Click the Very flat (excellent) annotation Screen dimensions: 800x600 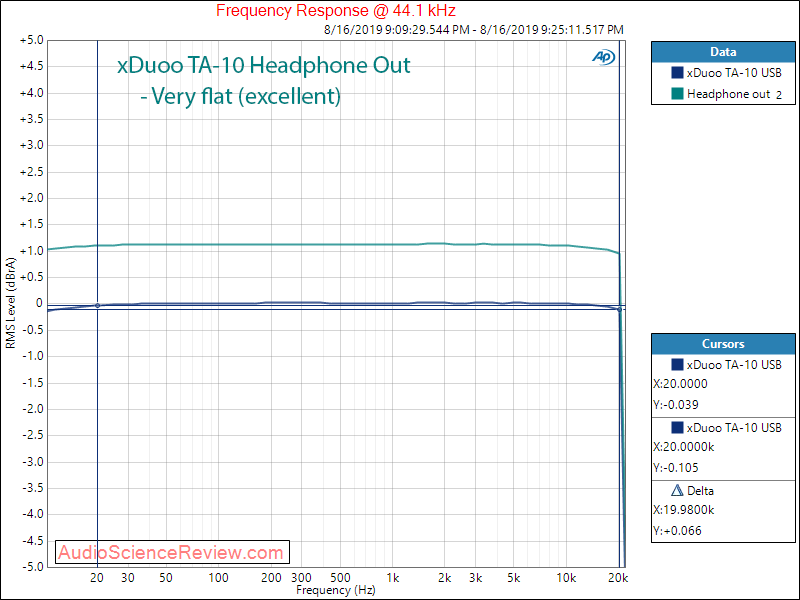coord(241,95)
